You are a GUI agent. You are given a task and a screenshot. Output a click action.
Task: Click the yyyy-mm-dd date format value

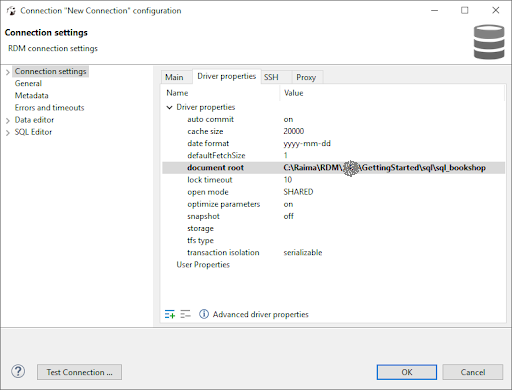coord(307,143)
